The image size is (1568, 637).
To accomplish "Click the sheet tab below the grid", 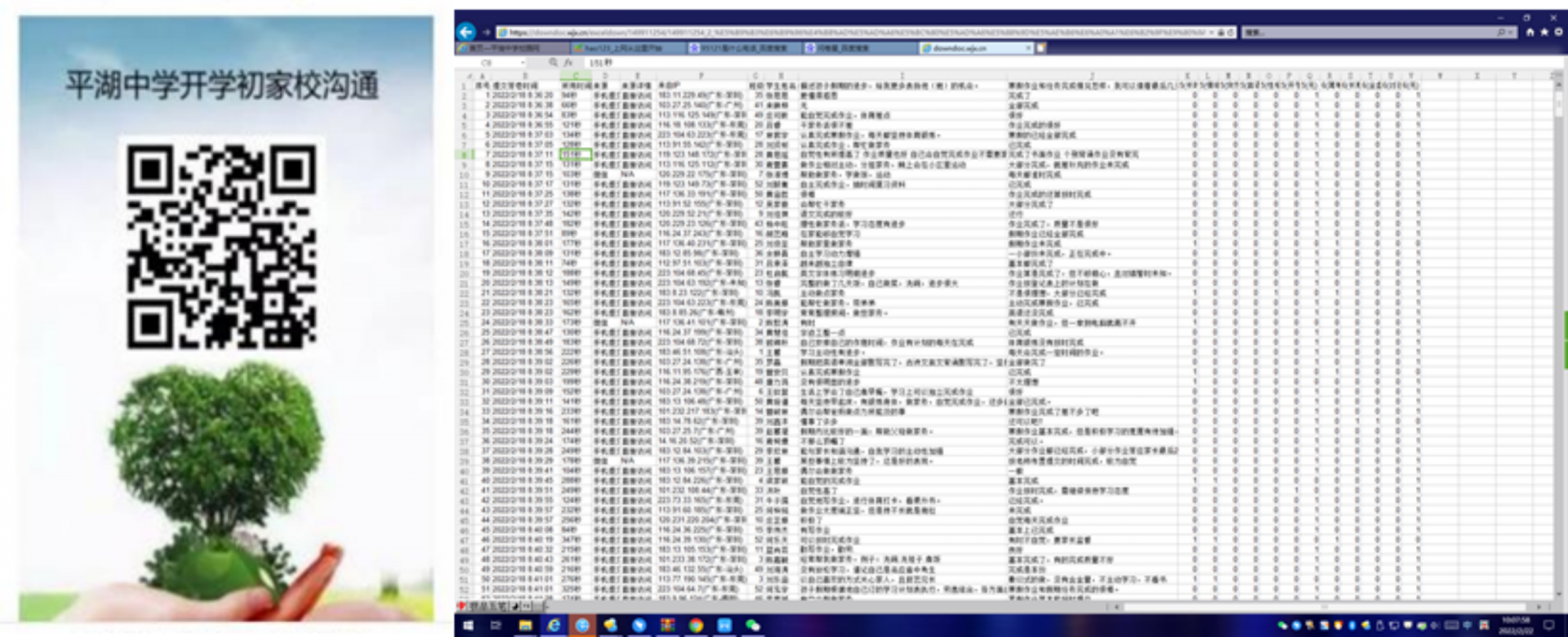I will 488,606.
